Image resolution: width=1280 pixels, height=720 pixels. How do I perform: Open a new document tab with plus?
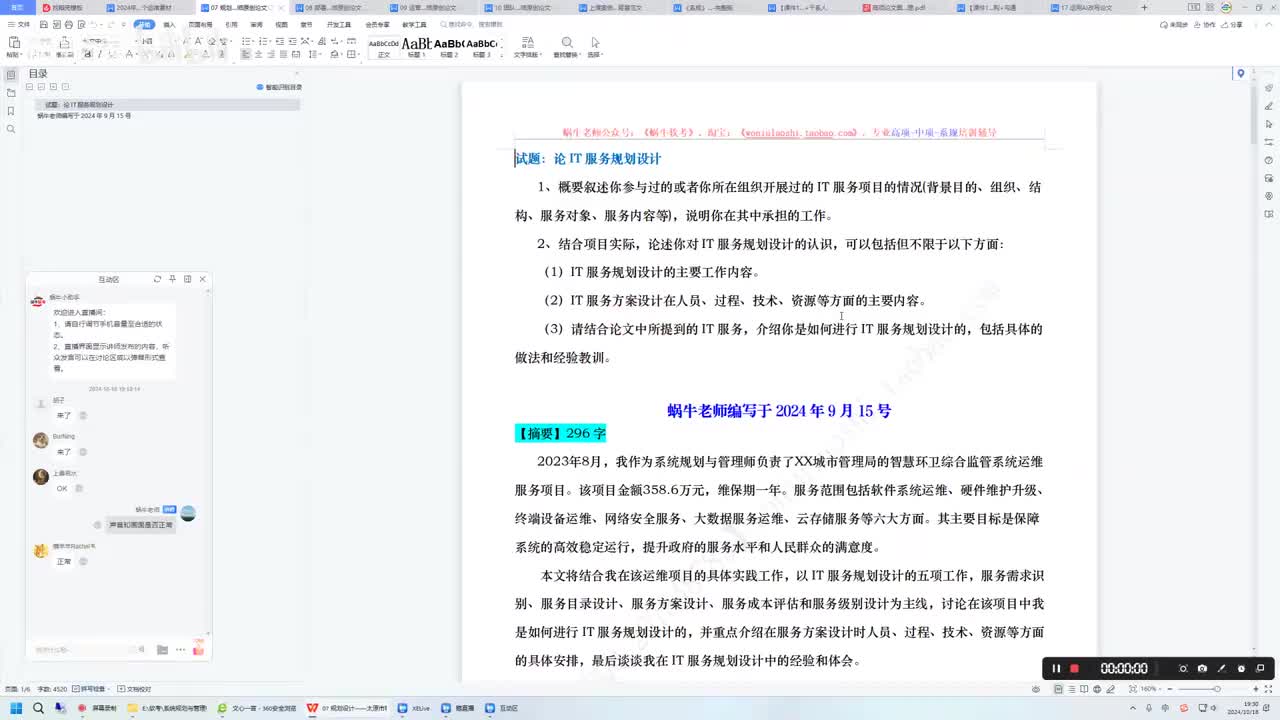click(x=1144, y=7)
